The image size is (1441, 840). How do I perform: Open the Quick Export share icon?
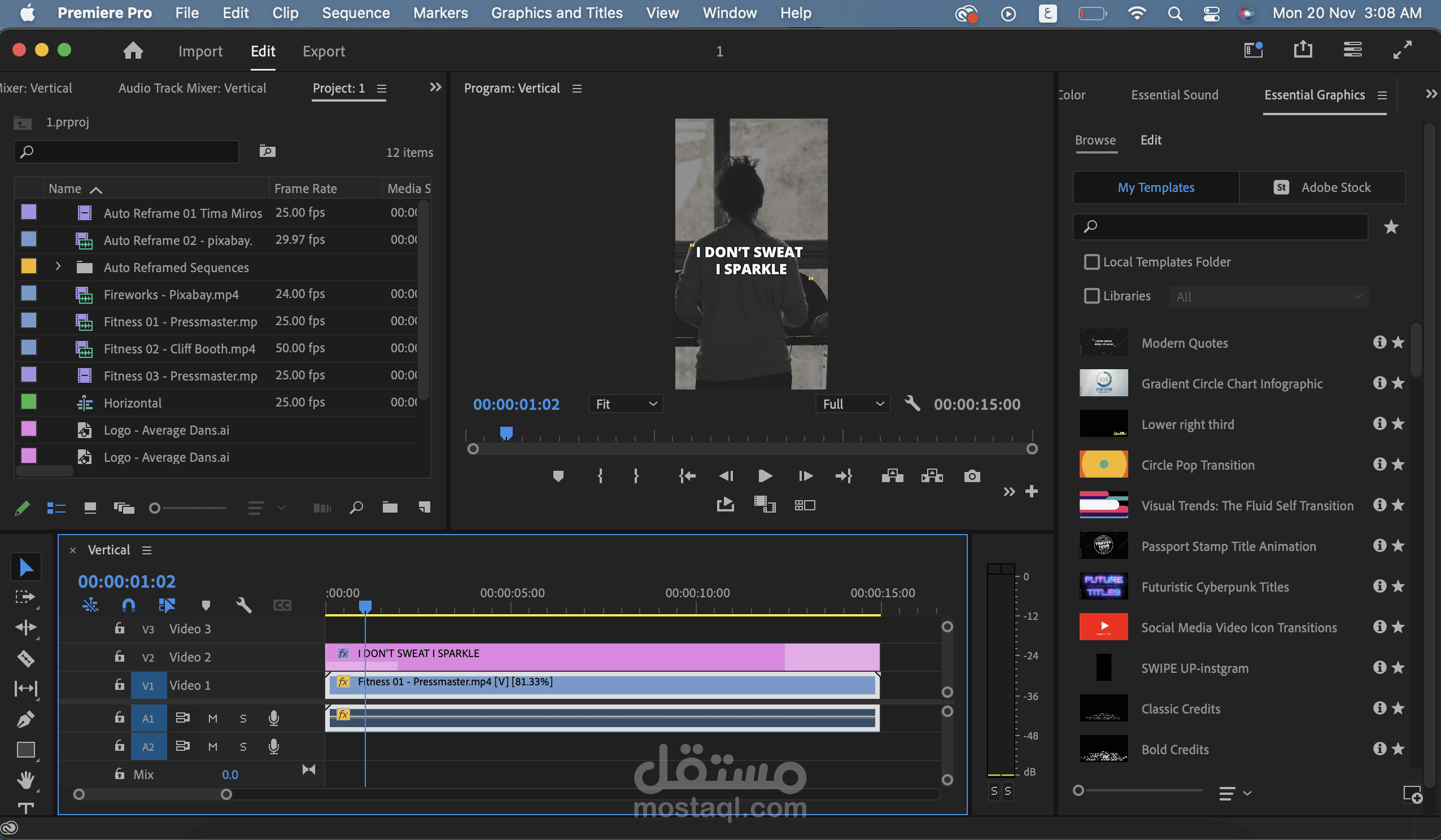(x=1303, y=50)
